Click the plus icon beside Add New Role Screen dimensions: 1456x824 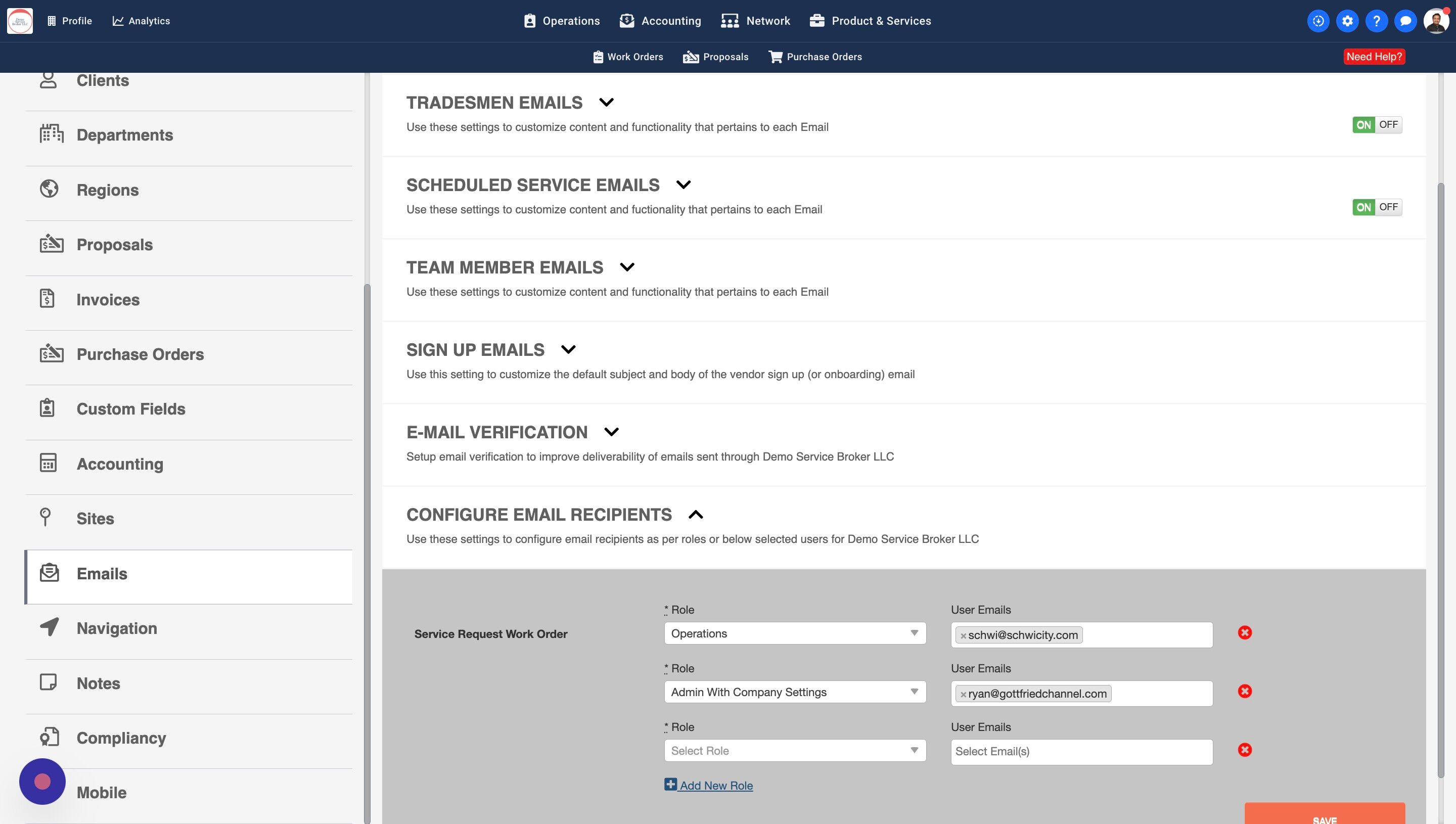coord(670,785)
